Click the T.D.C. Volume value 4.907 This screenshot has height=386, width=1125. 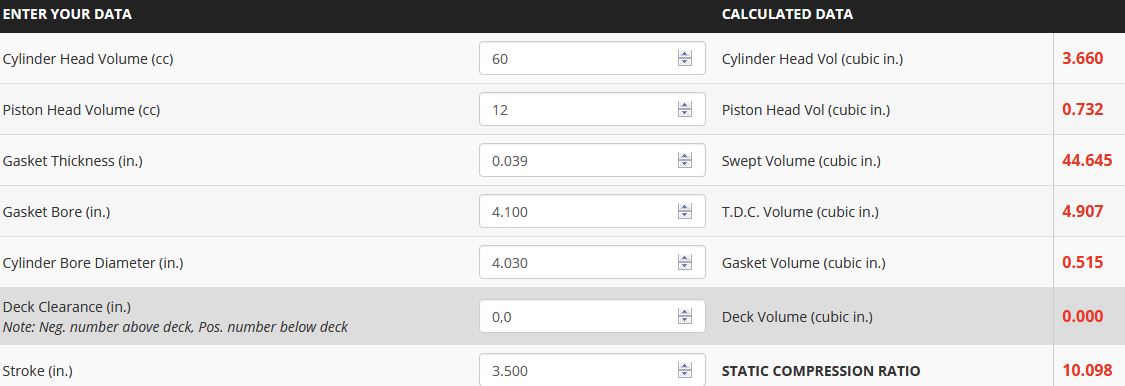tap(1083, 211)
